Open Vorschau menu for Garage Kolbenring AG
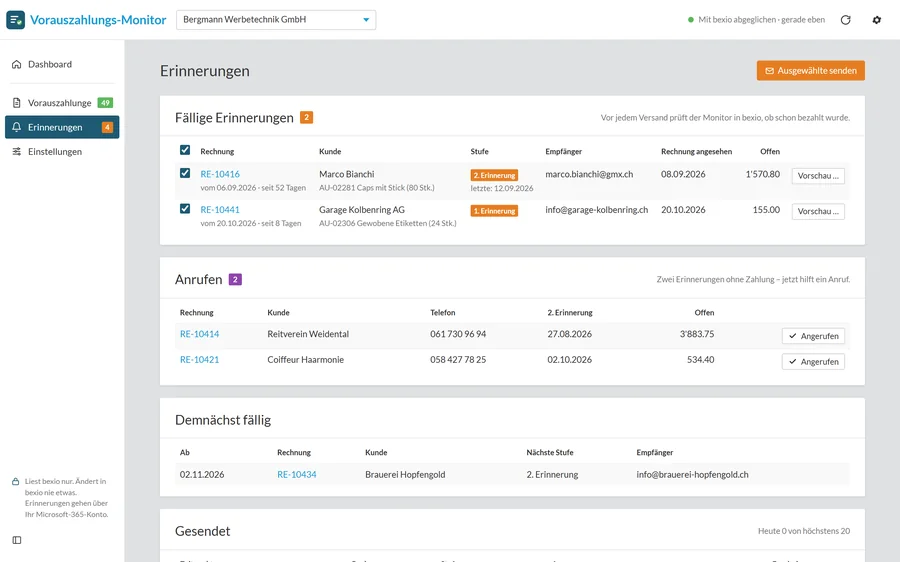The width and height of the screenshot is (900, 562). (818, 211)
